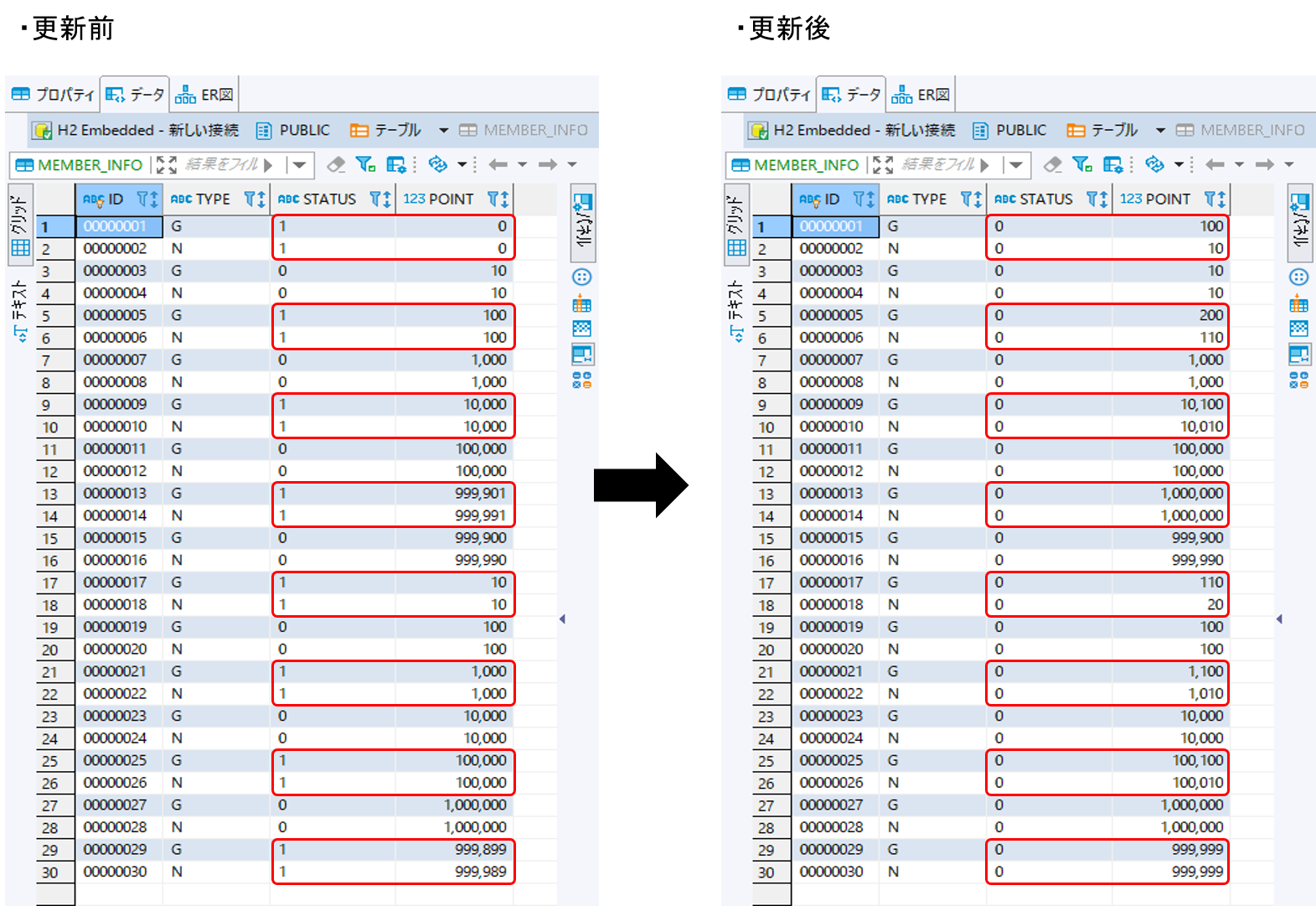Switch to ER図 tab in 更新後 panel
Viewport: 1316px width, 906px height.
[x=921, y=95]
